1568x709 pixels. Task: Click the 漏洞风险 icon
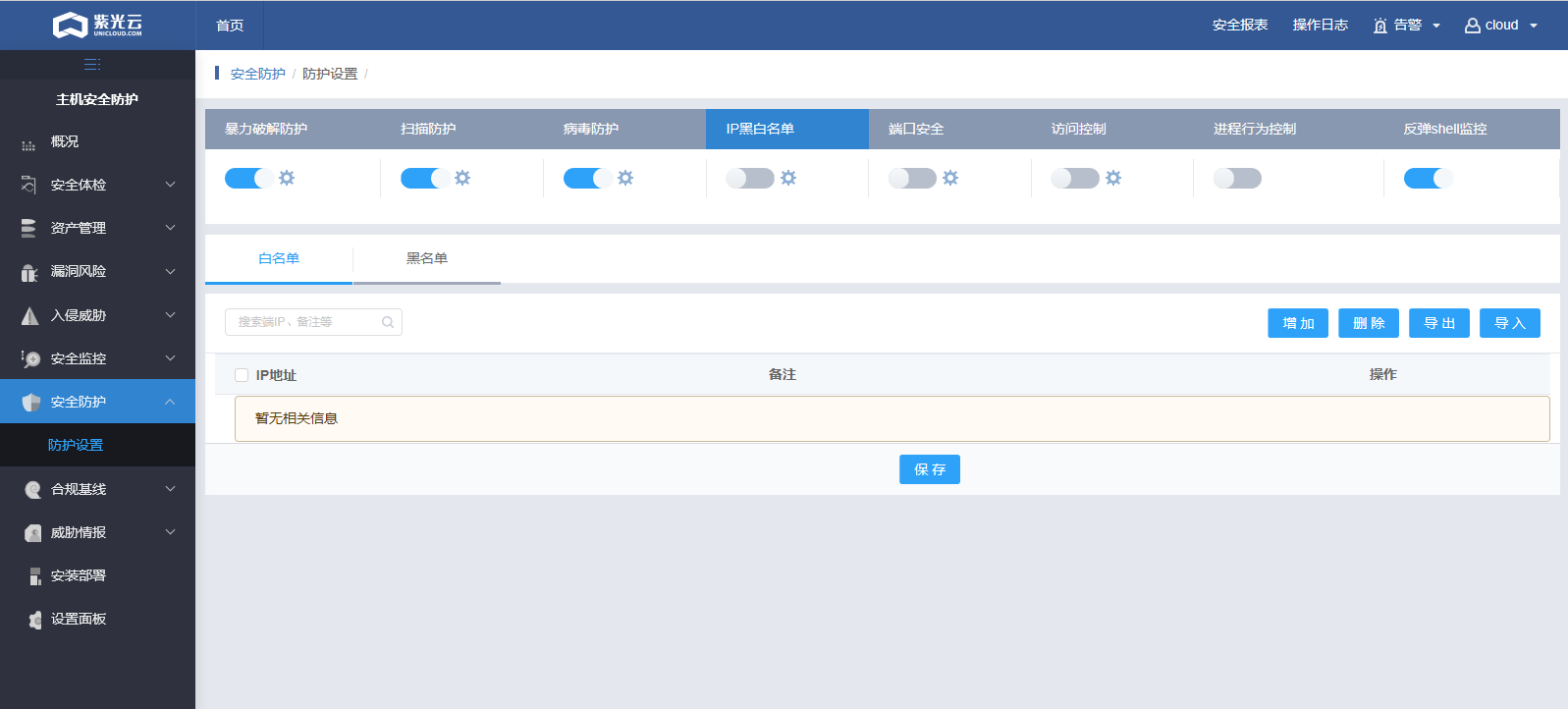[x=28, y=272]
